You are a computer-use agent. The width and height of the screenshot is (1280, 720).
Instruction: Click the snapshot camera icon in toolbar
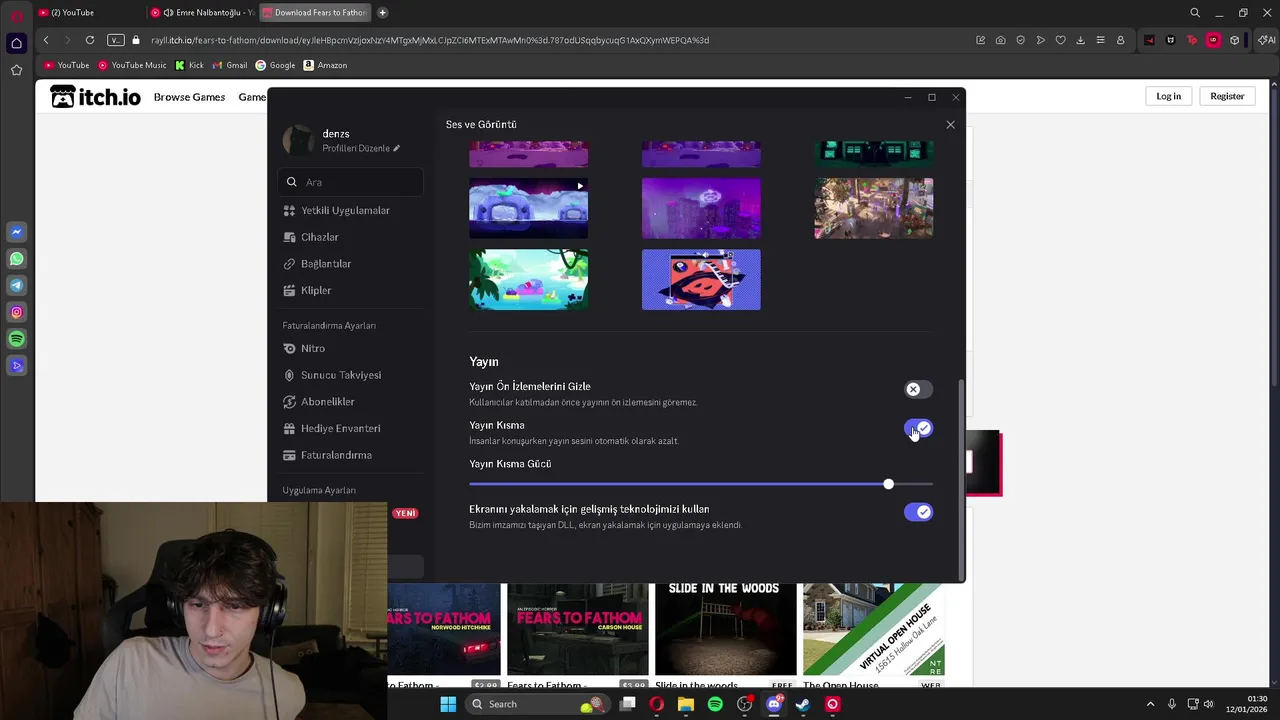[x=1000, y=40]
